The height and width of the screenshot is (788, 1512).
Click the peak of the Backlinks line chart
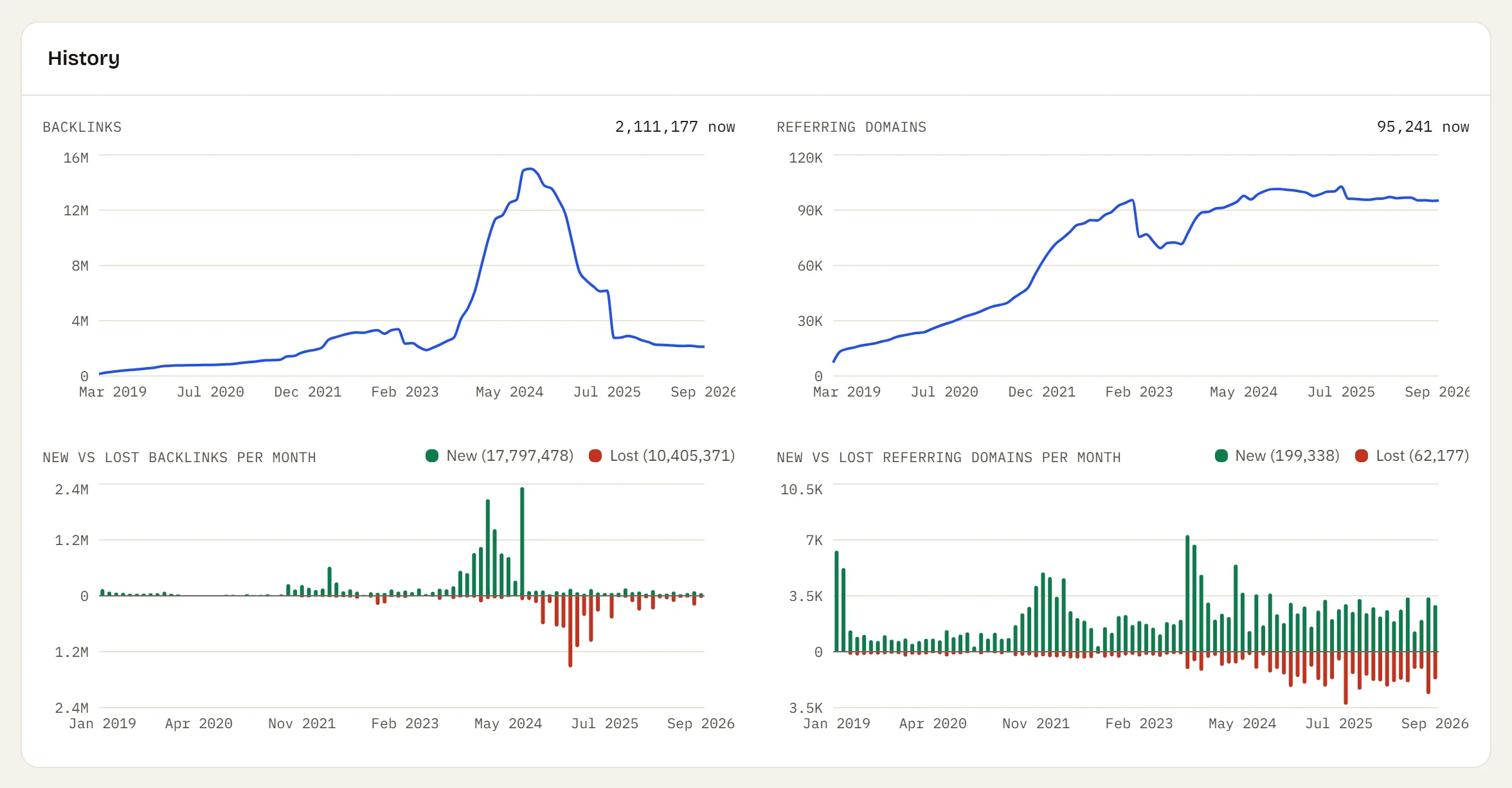tap(528, 169)
